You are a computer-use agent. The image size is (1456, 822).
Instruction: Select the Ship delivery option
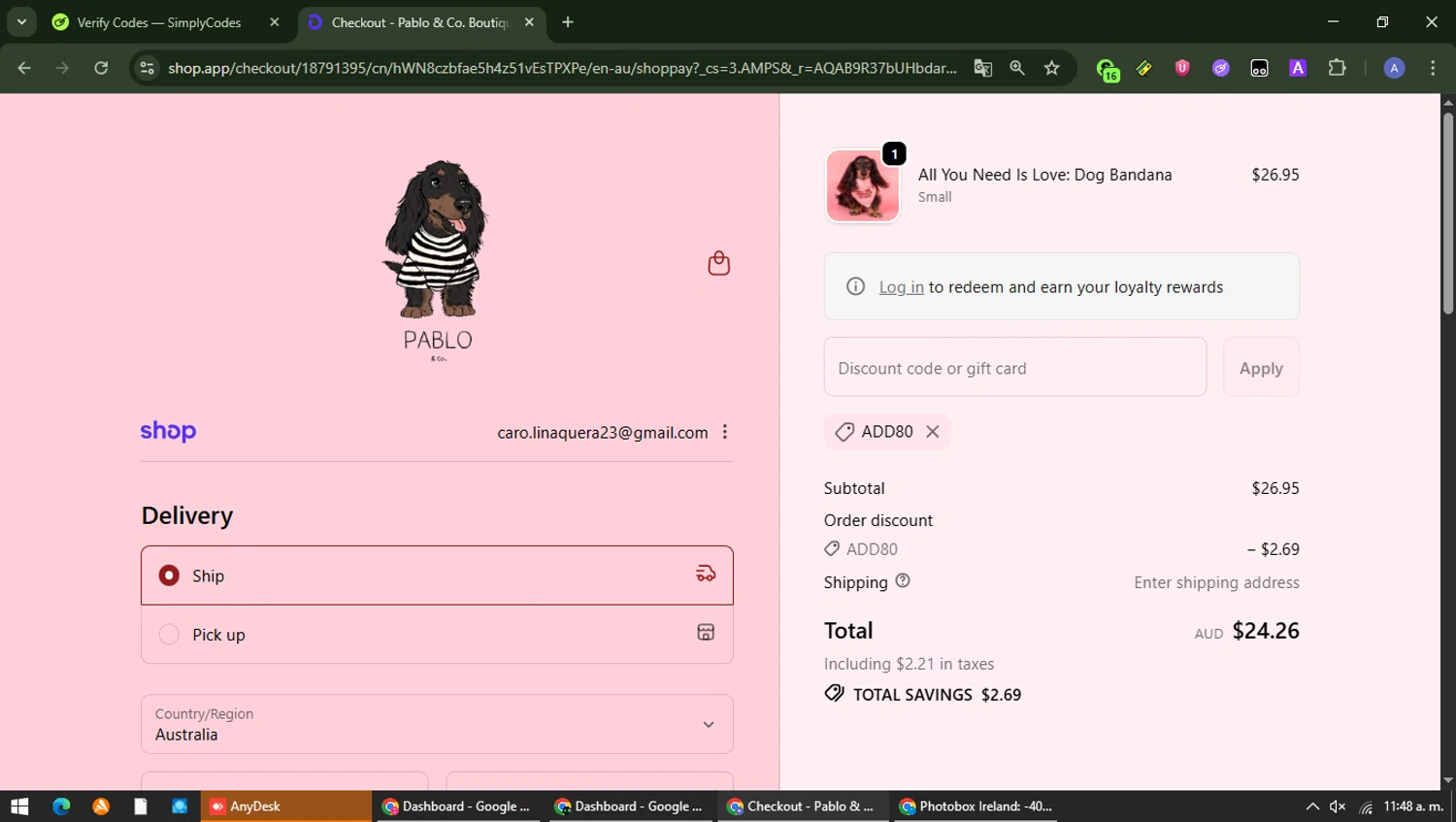pyautogui.click(x=437, y=575)
